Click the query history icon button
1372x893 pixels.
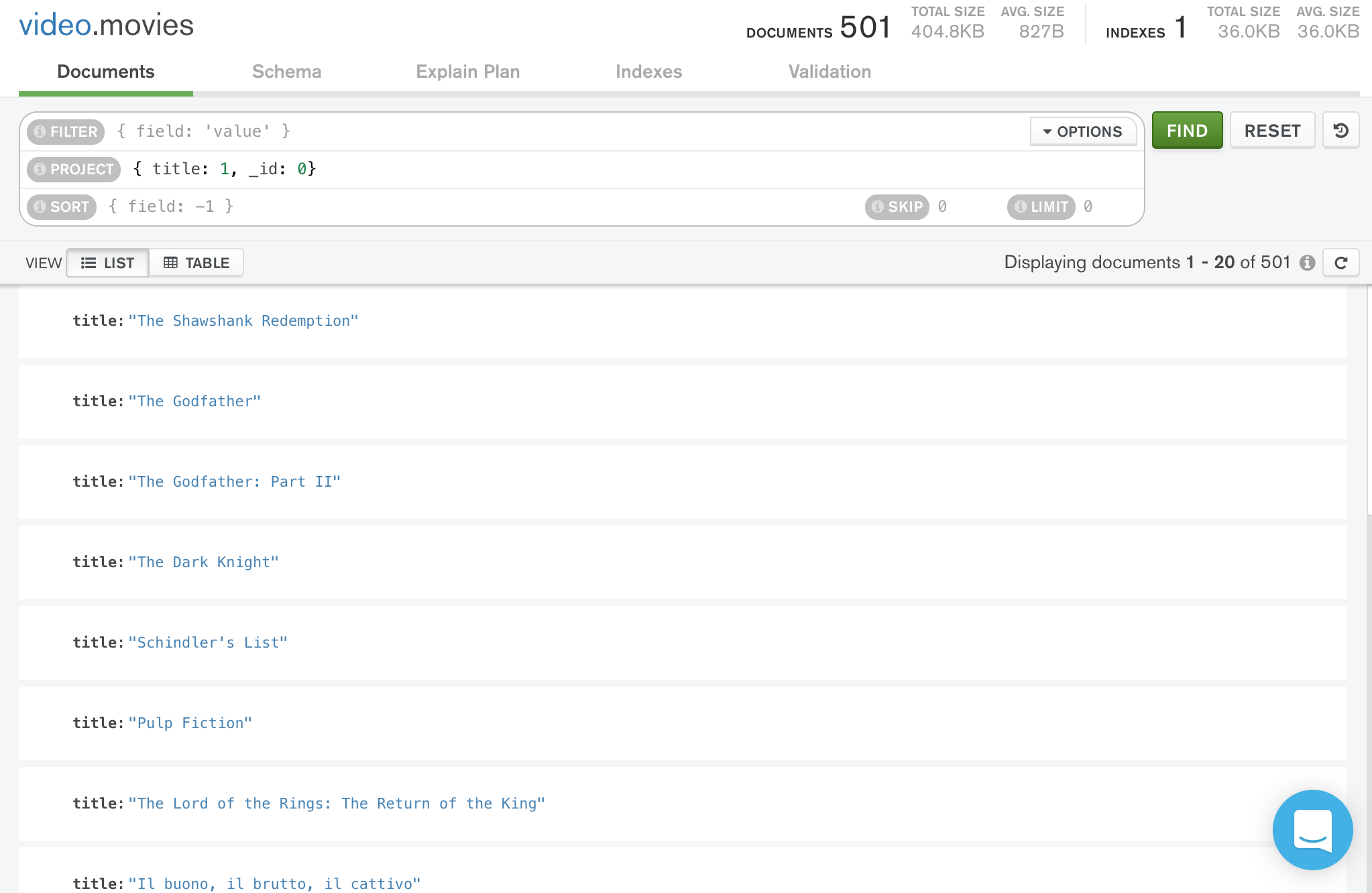coord(1340,130)
